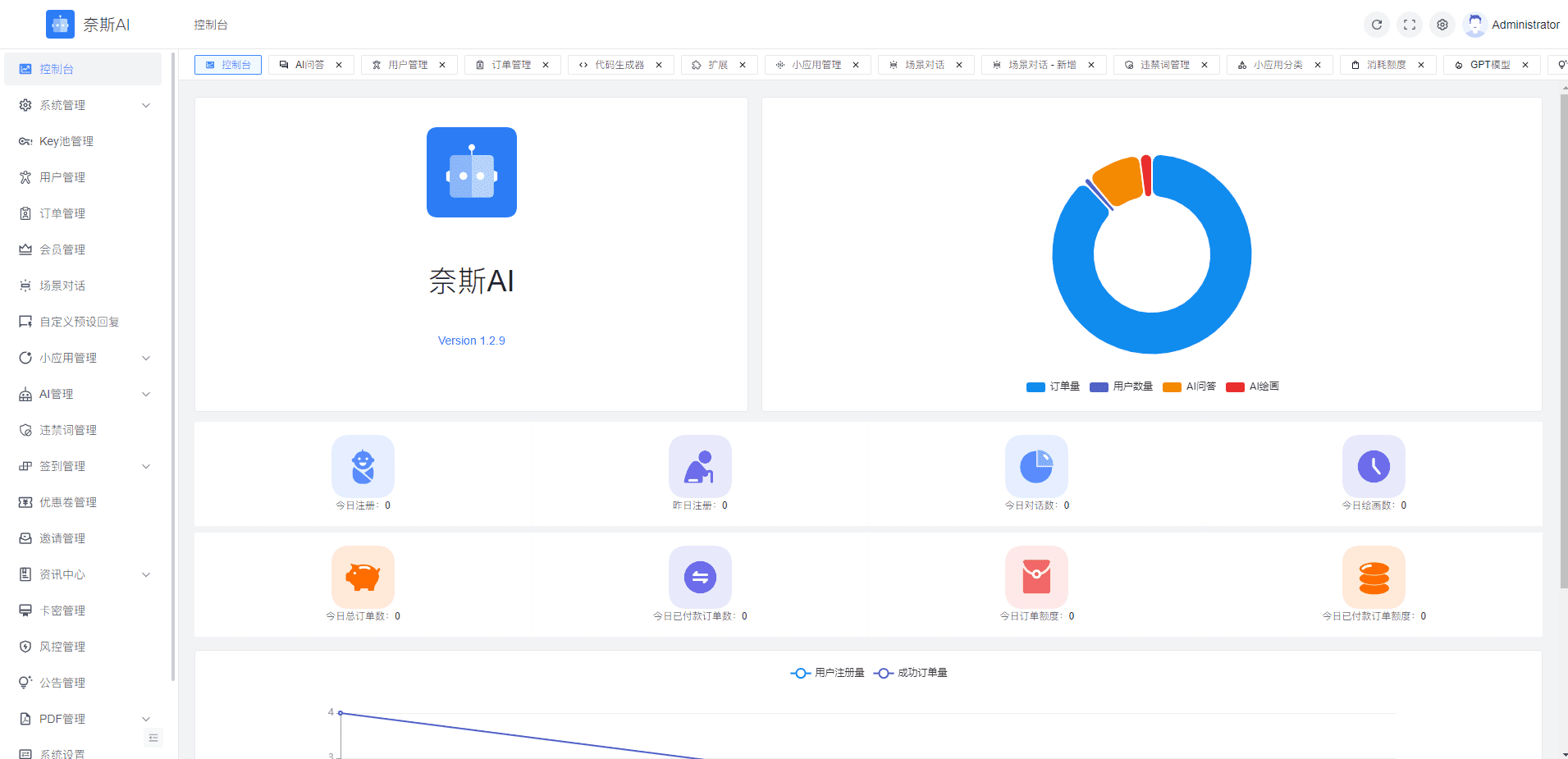Open the Administrator user menu

coord(1511,25)
